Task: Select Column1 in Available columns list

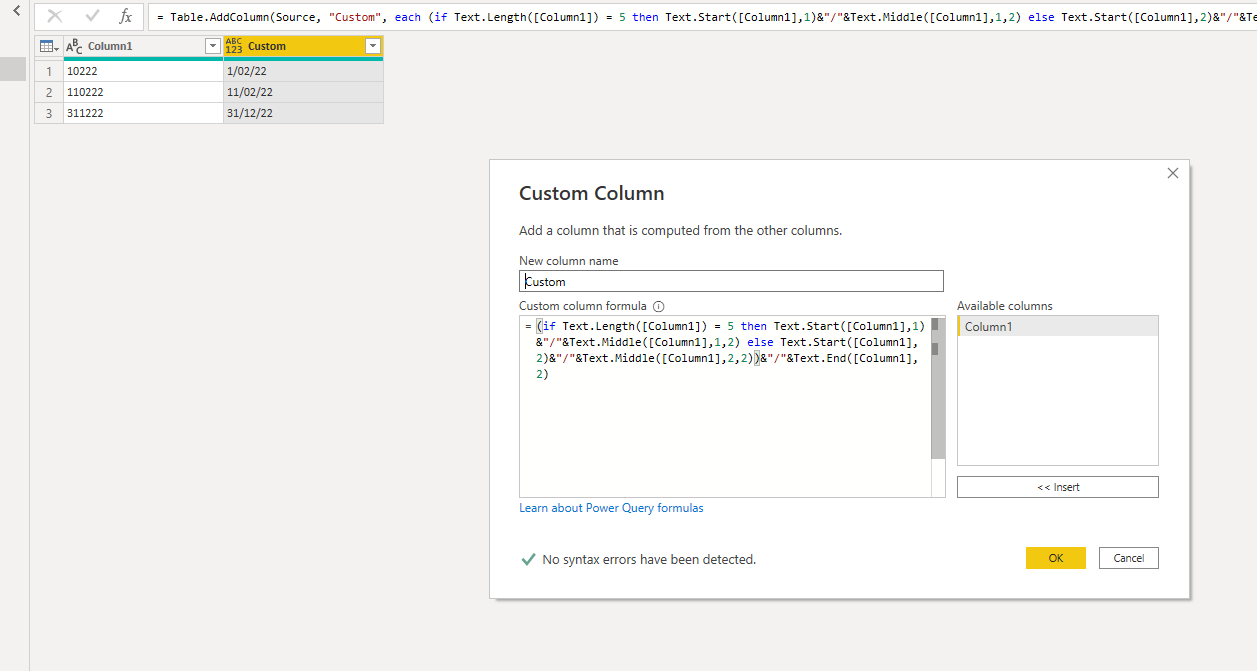Action: [x=1058, y=327]
